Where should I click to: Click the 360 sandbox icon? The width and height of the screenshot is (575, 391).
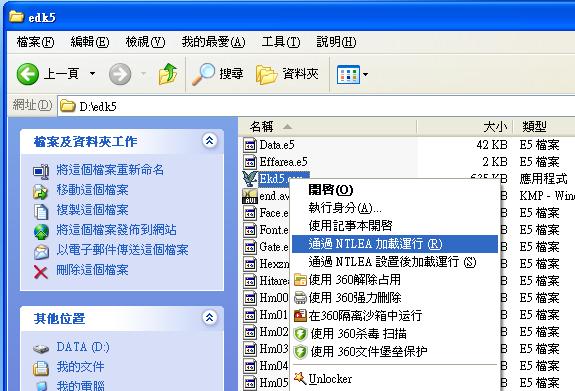300,315
